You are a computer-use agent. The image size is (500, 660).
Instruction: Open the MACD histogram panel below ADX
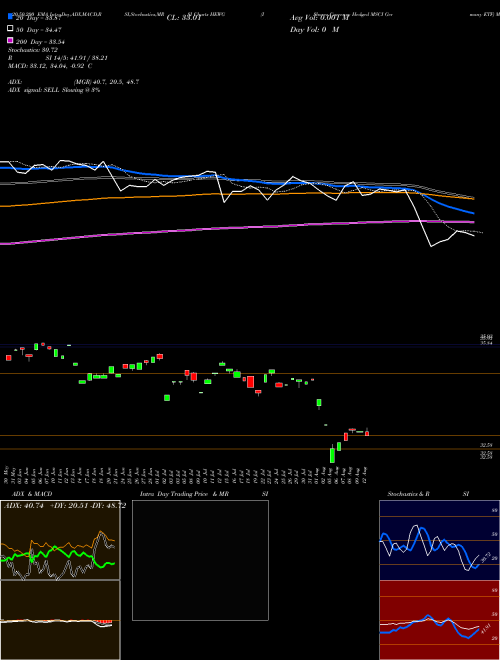[60, 620]
